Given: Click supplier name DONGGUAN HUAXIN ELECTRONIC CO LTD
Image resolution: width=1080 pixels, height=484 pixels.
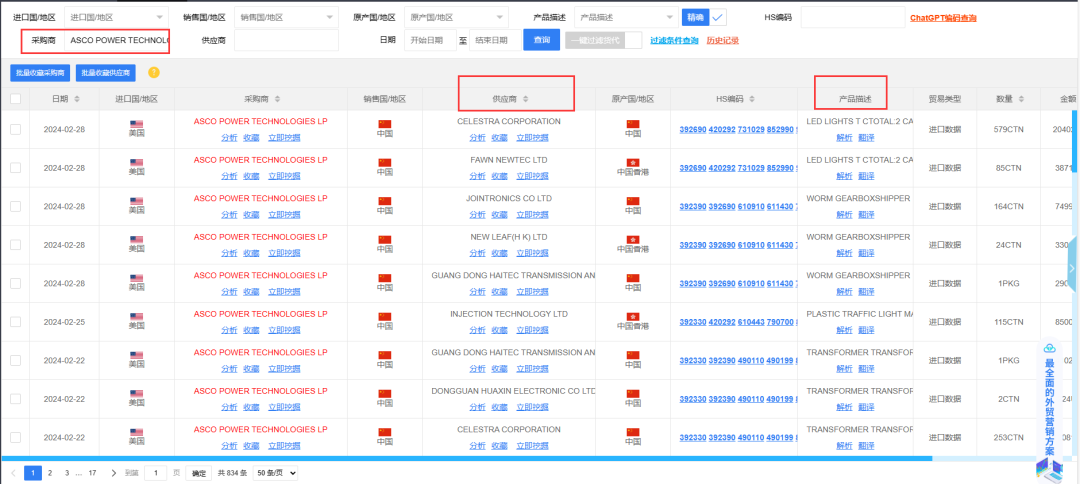Looking at the screenshot, I should point(513,391).
